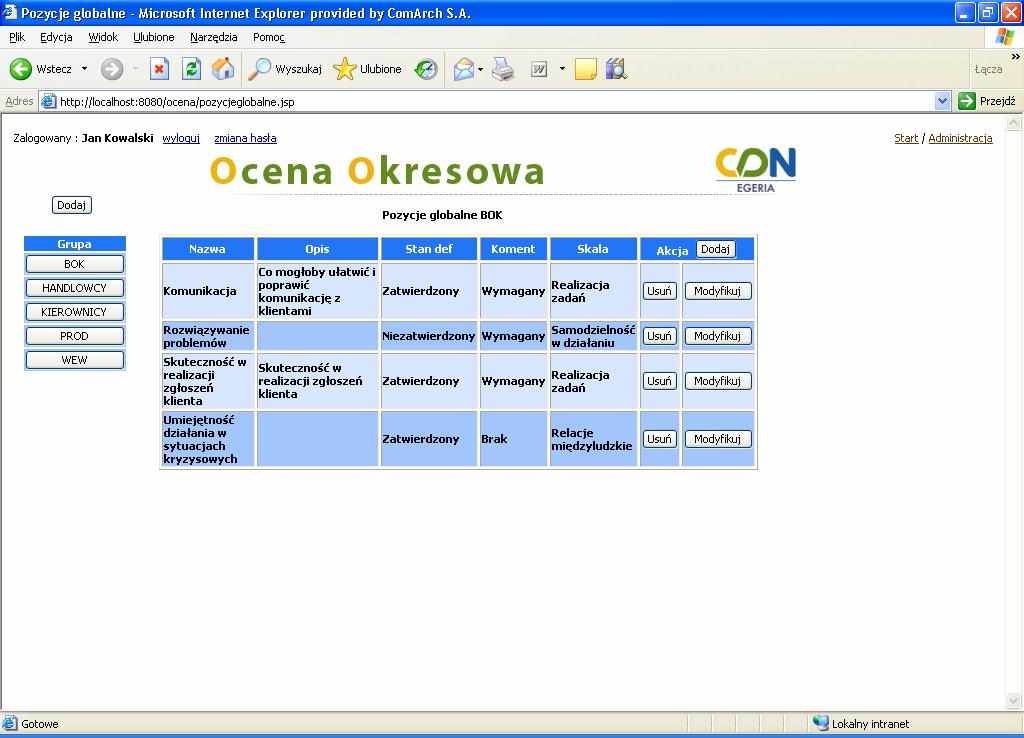
Task: Open the Home page icon
Action: [223, 69]
